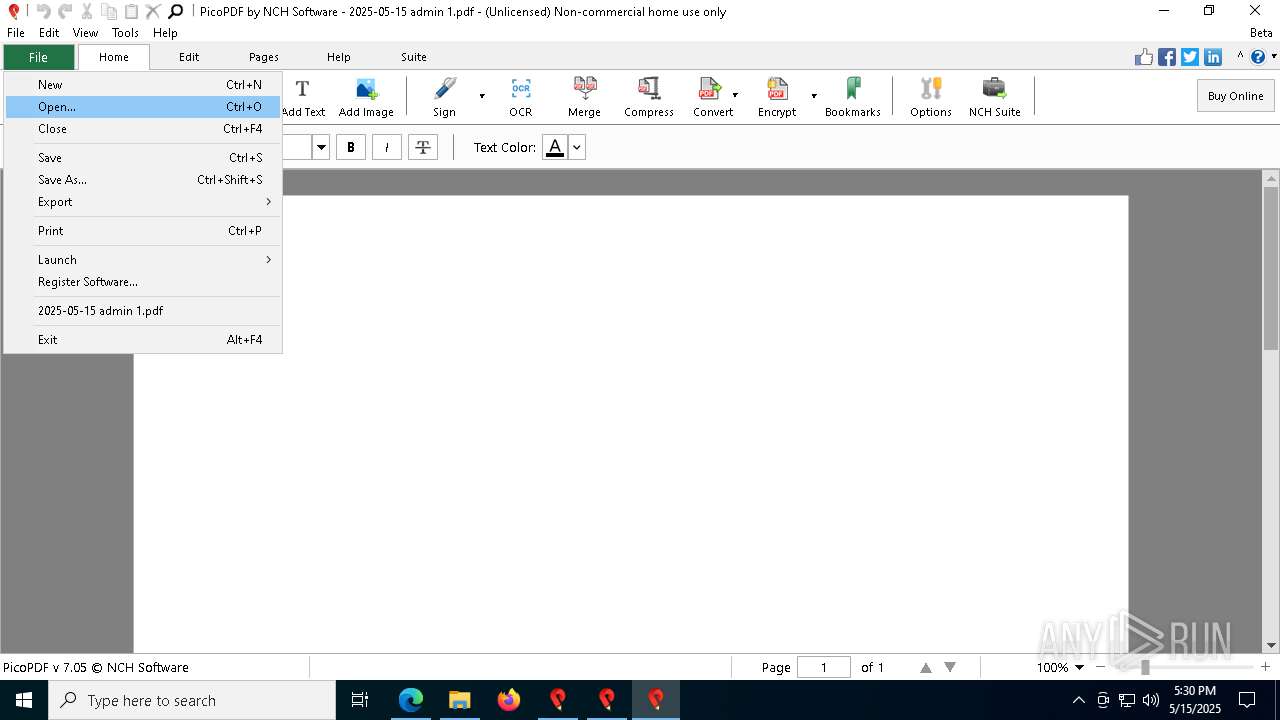1280x720 pixels.
Task: Click the green File ribbon button
Action: tap(38, 57)
